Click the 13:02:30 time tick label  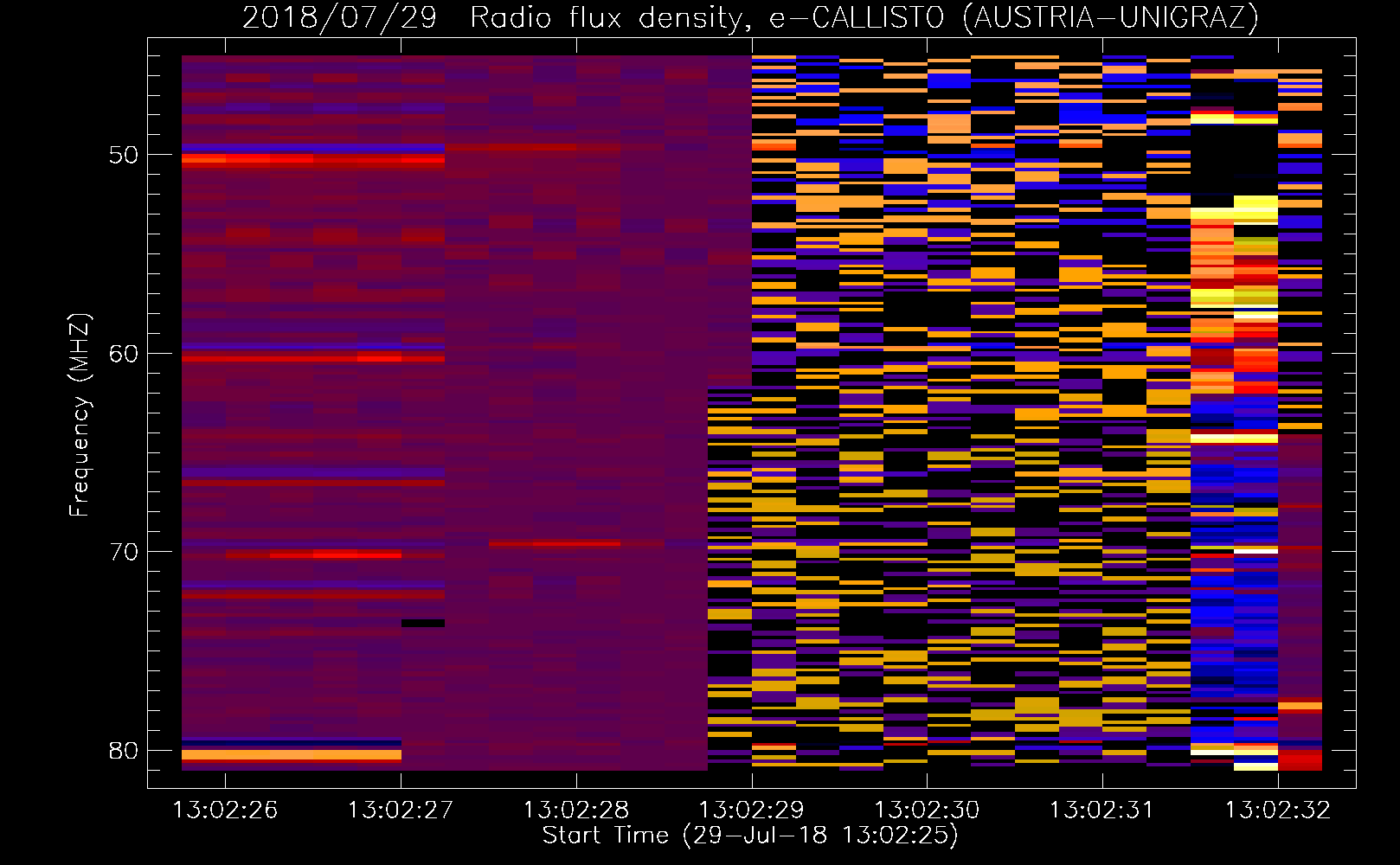pyautogui.click(x=927, y=810)
